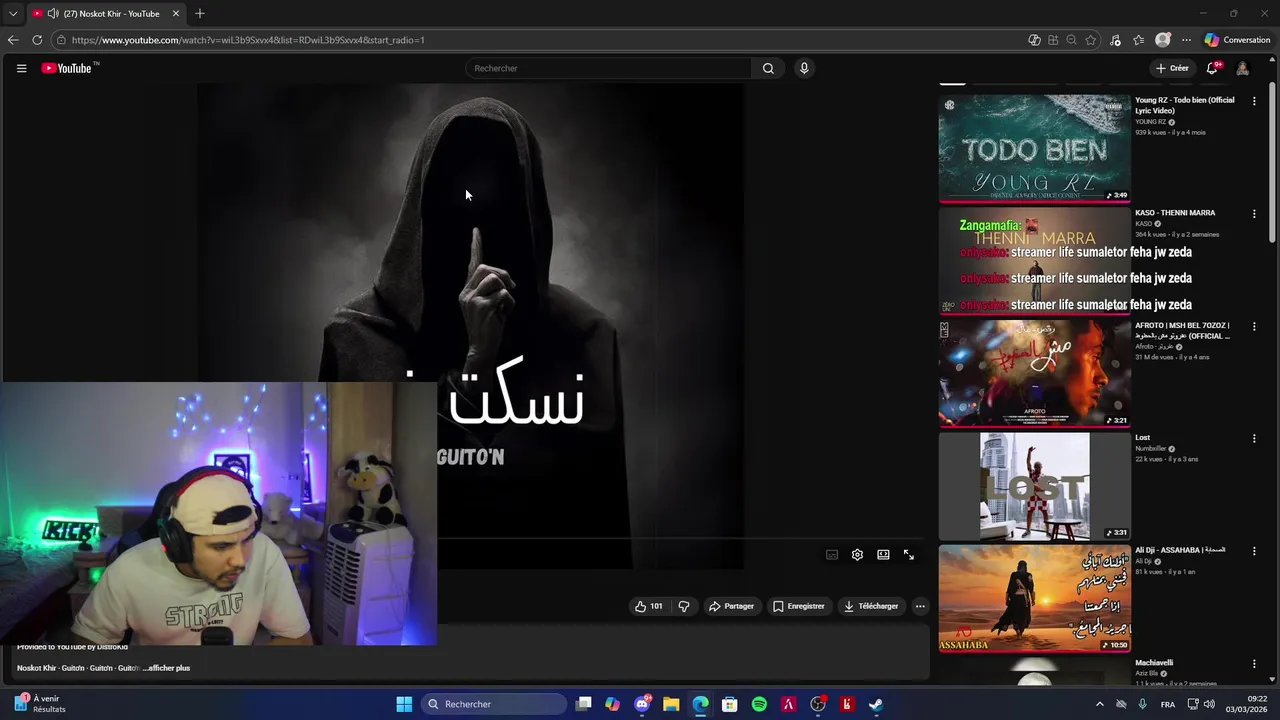Click the Télécharger download button
Image resolution: width=1280 pixels, height=720 pixels.
871,606
